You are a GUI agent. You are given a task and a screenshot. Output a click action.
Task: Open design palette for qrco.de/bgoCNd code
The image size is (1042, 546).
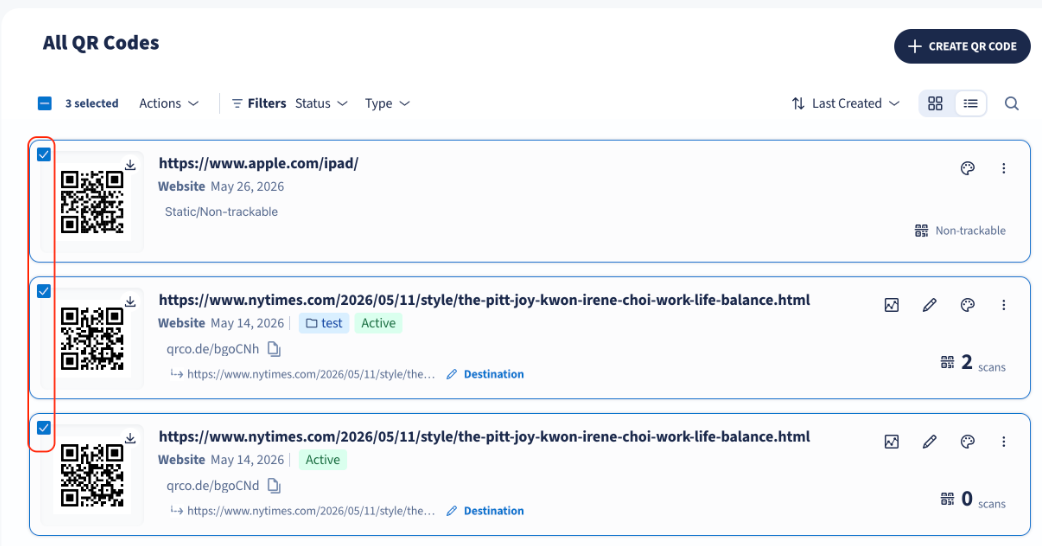[968, 442]
